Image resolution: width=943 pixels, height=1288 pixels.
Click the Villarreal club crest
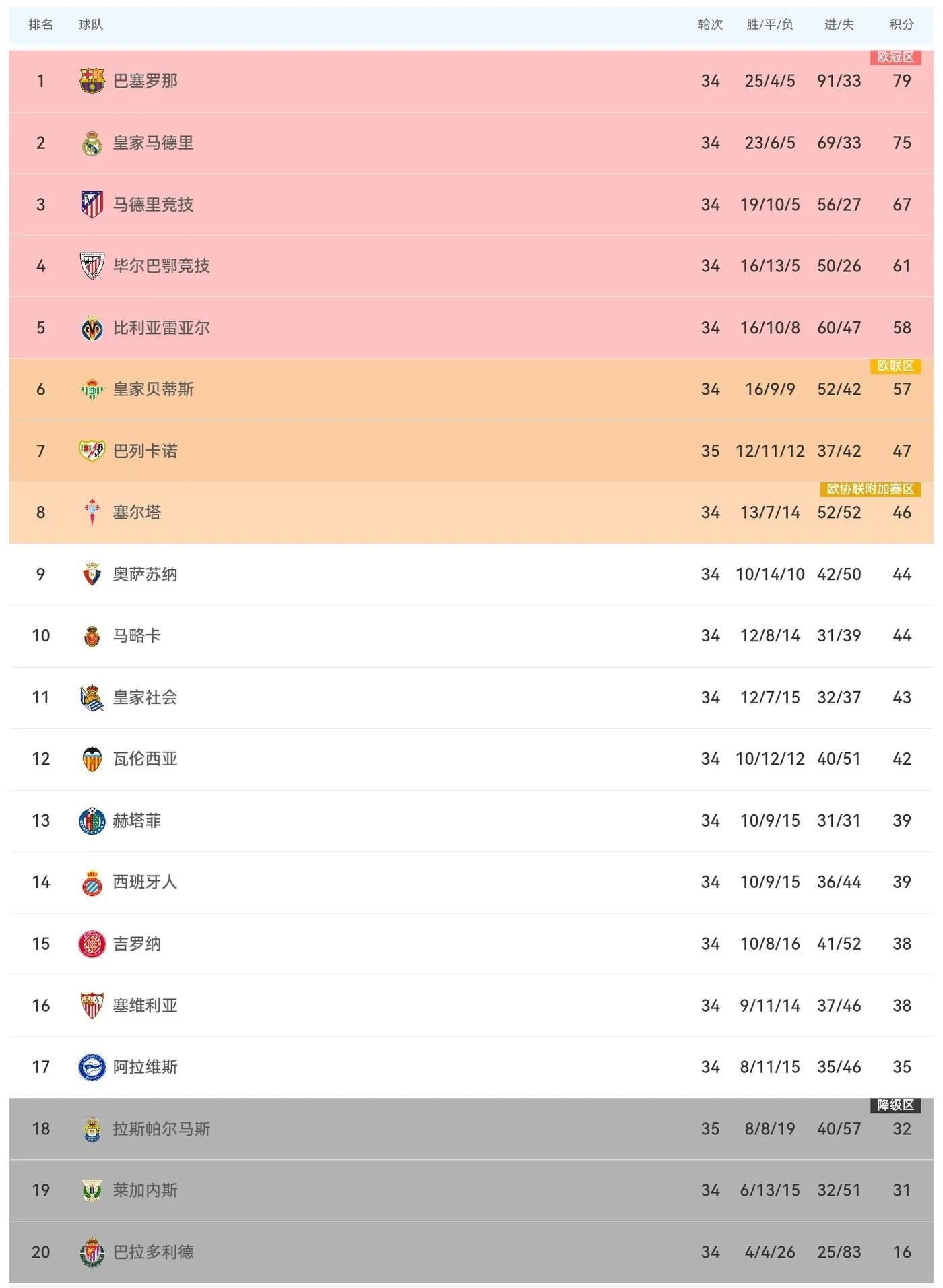tap(92, 328)
